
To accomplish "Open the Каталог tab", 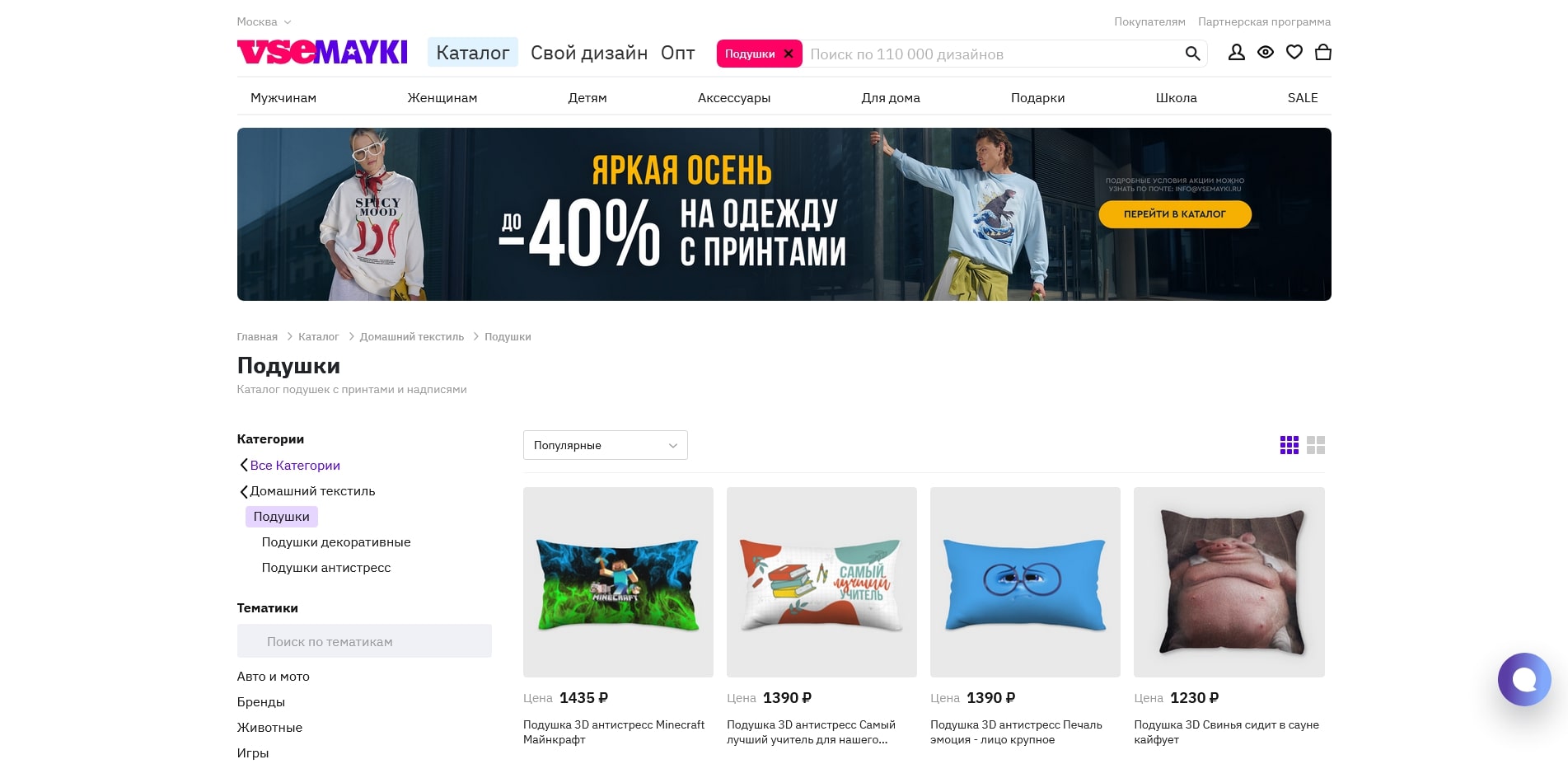I will 473,53.
